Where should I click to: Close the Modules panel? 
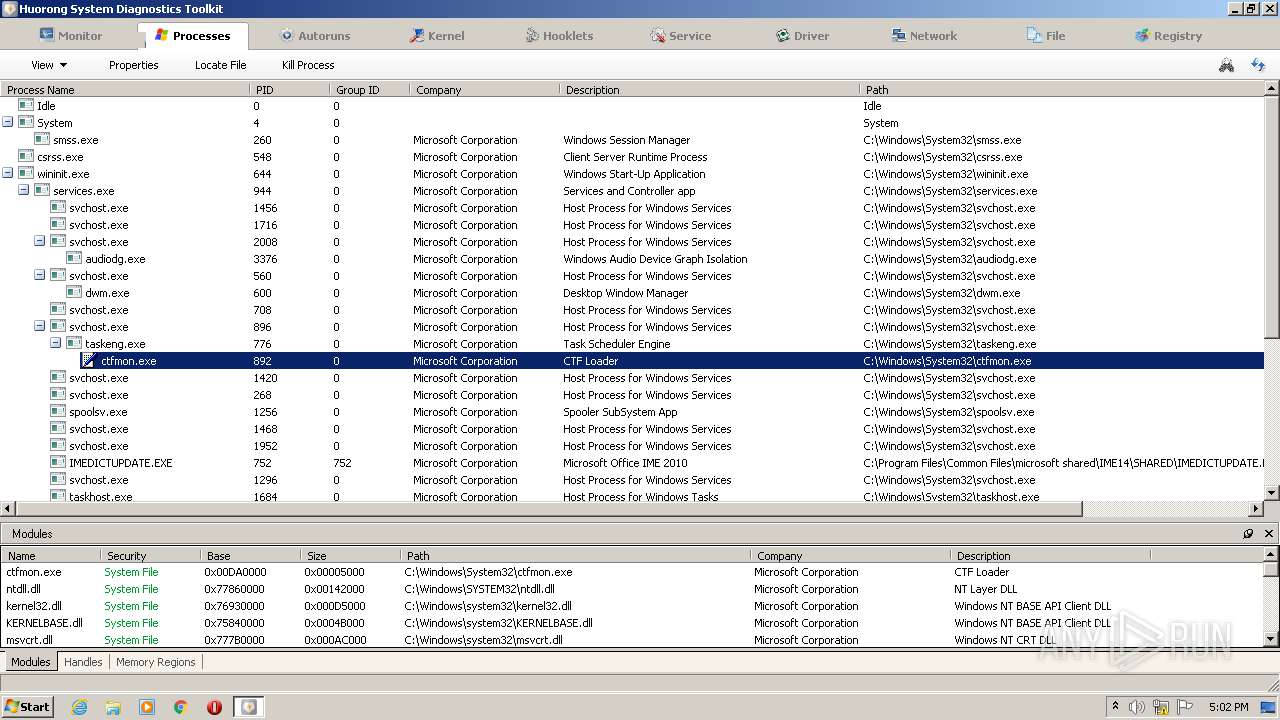(x=1268, y=534)
